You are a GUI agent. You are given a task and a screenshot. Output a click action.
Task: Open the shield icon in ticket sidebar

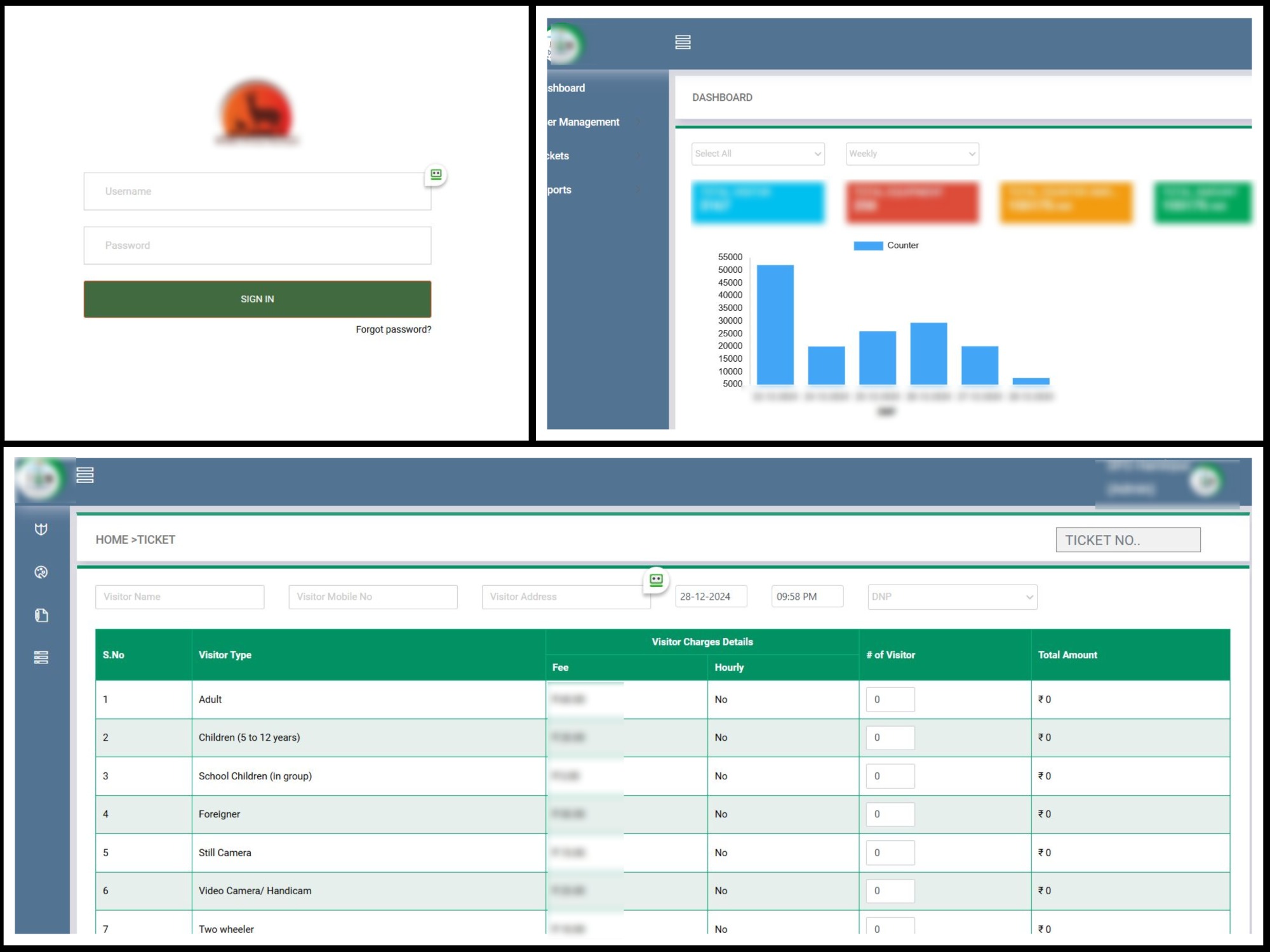click(41, 529)
